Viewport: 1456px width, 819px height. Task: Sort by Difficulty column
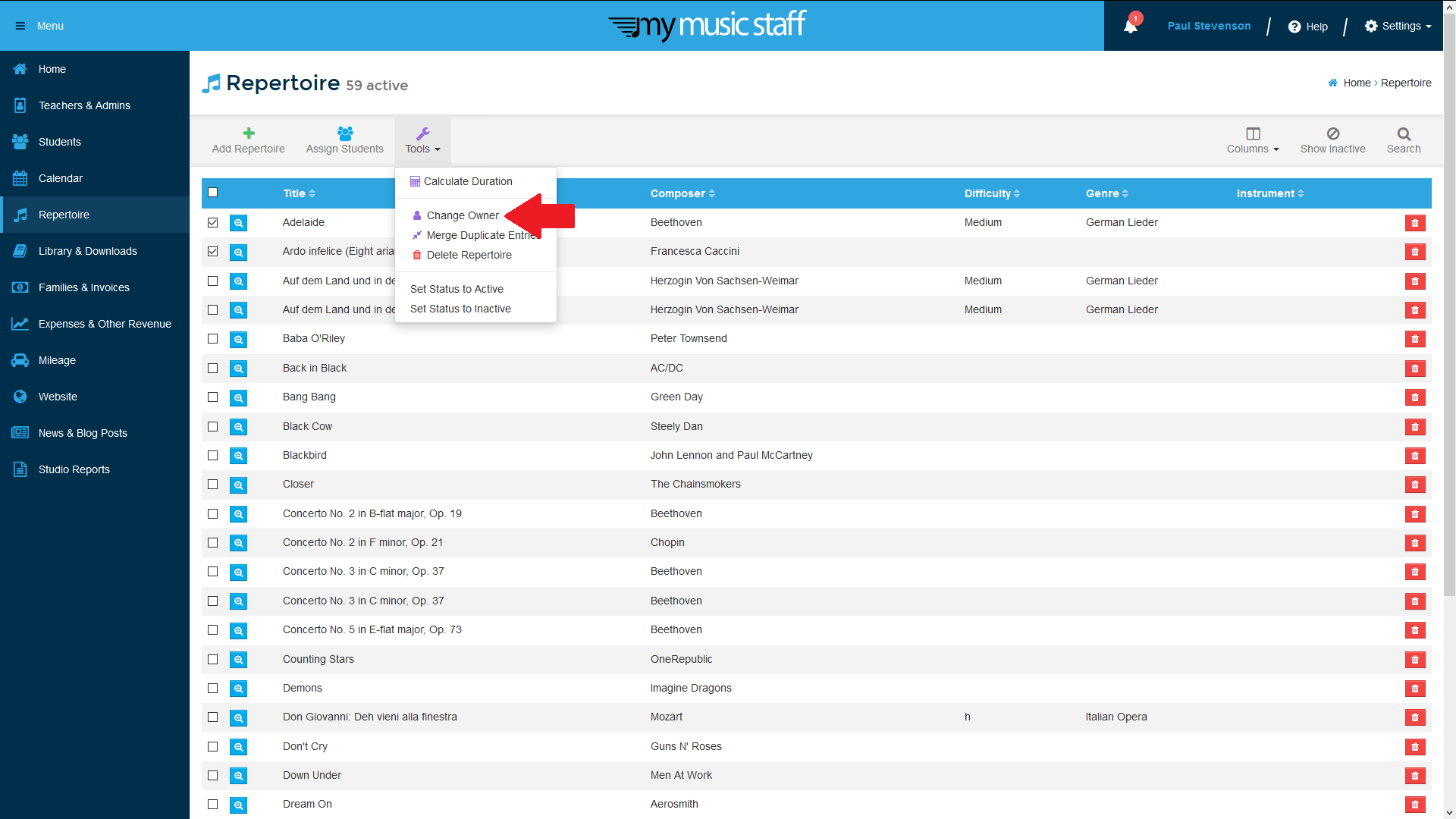pyautogui.click(x=992, y=193)
